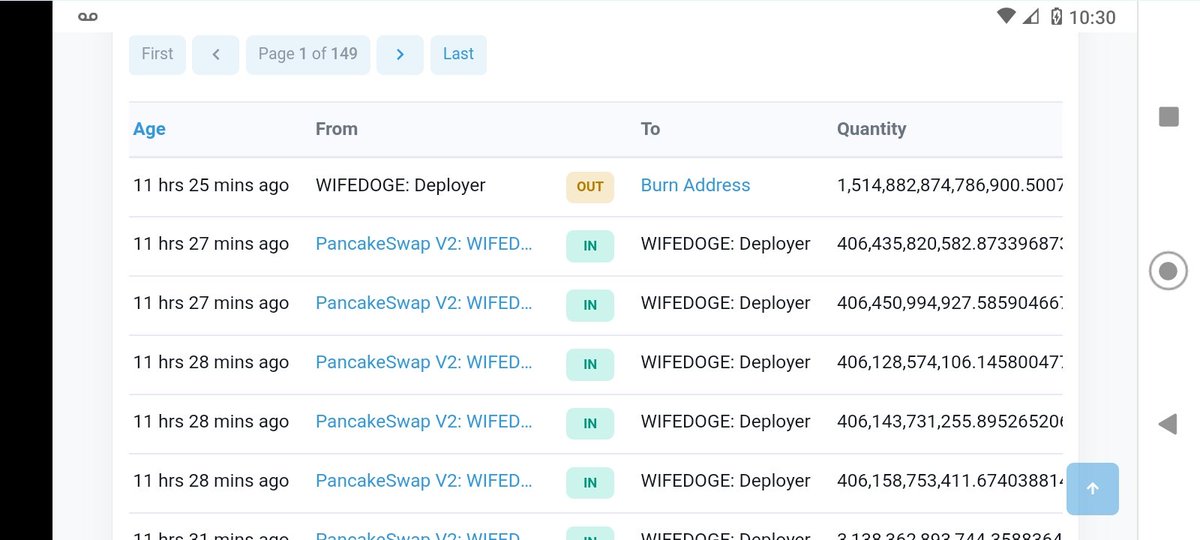
Task: Click IN badge on the 406,158,753,411 row
Action: point(590,482)
